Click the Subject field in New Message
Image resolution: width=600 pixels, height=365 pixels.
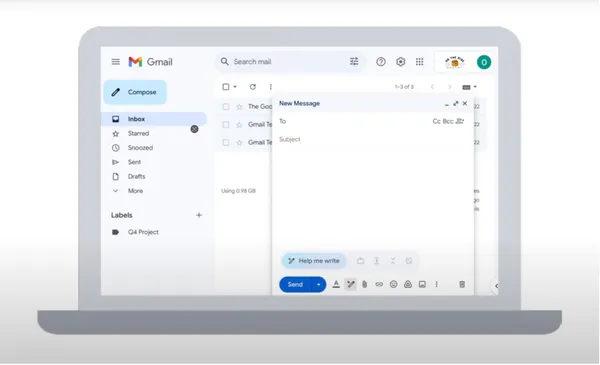click(x=372, y=139)
